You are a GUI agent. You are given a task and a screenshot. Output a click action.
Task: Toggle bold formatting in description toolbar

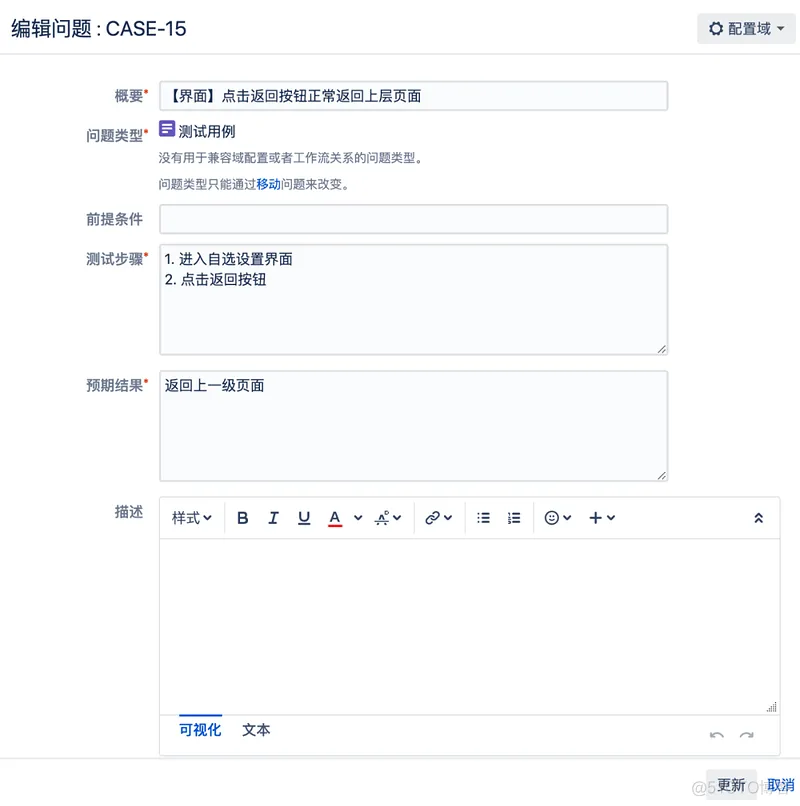(x=243, y=518)
